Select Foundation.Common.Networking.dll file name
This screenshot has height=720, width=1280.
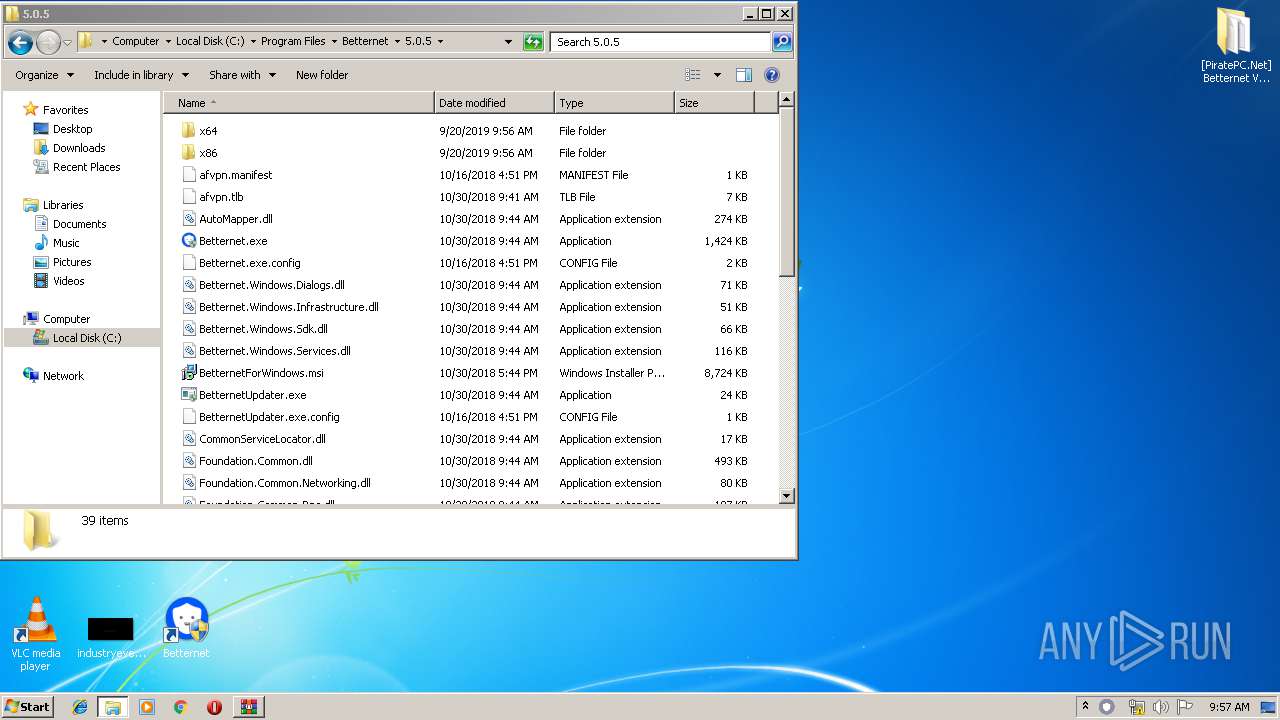pyautogui.click(x=285, y=483)
